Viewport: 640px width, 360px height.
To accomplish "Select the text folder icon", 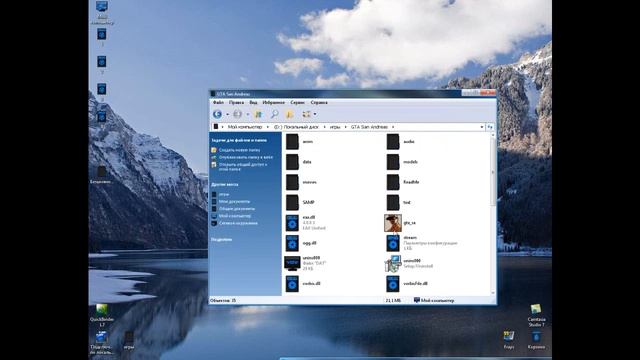I will pos(393,202).
